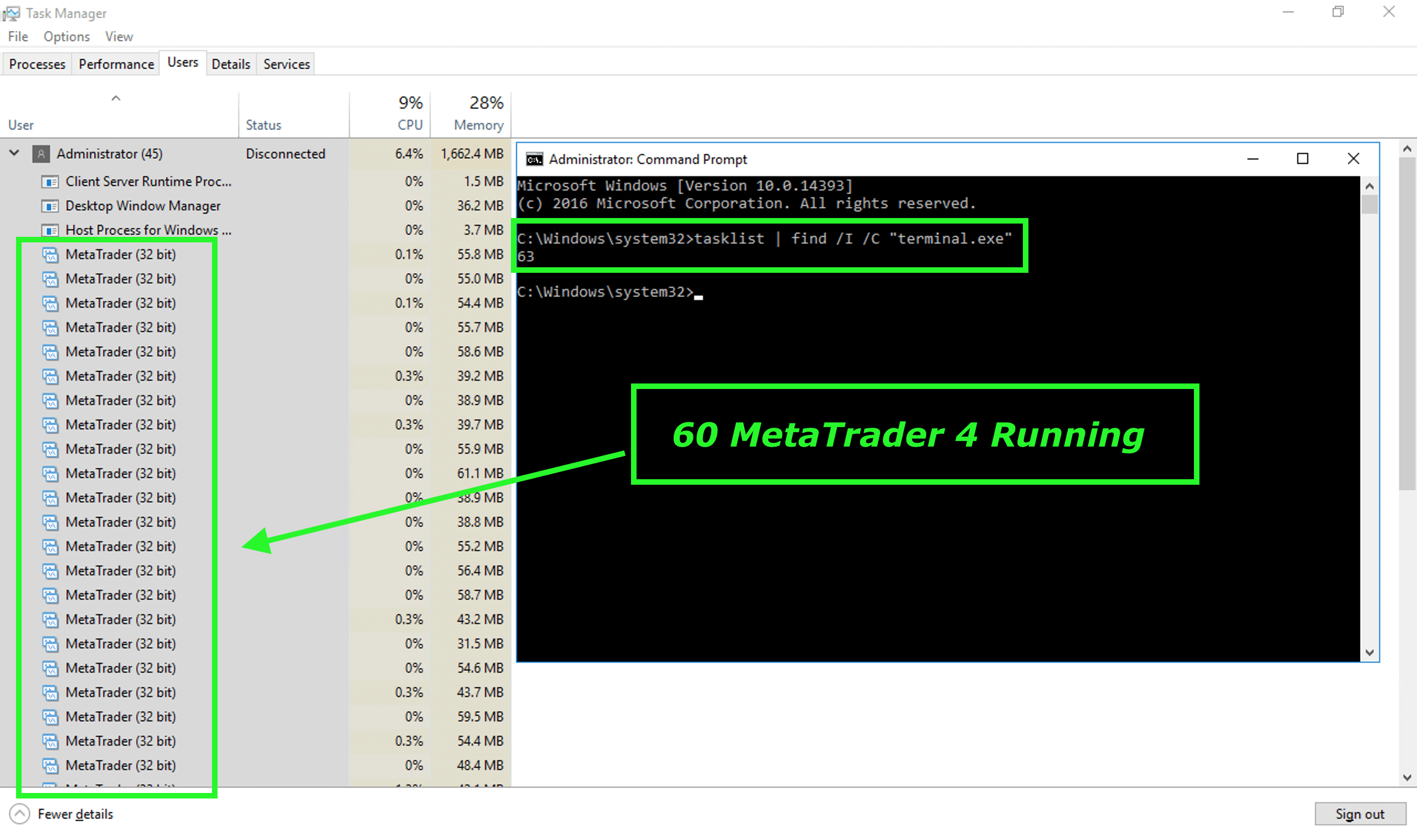Click the Command Prompt title bar icon
This screenshot has width=1417, height=840.
pyautogui.click(x=534, y=159)
